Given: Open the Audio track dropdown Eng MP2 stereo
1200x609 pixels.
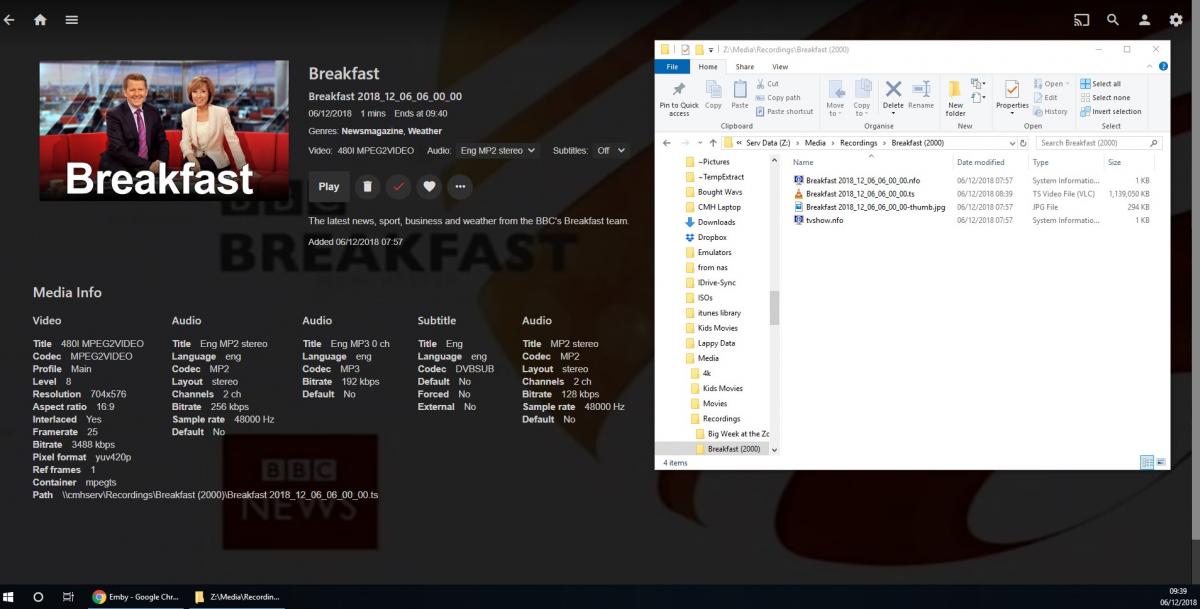Looking at the screenshot, I should click(x=497, y=150).
